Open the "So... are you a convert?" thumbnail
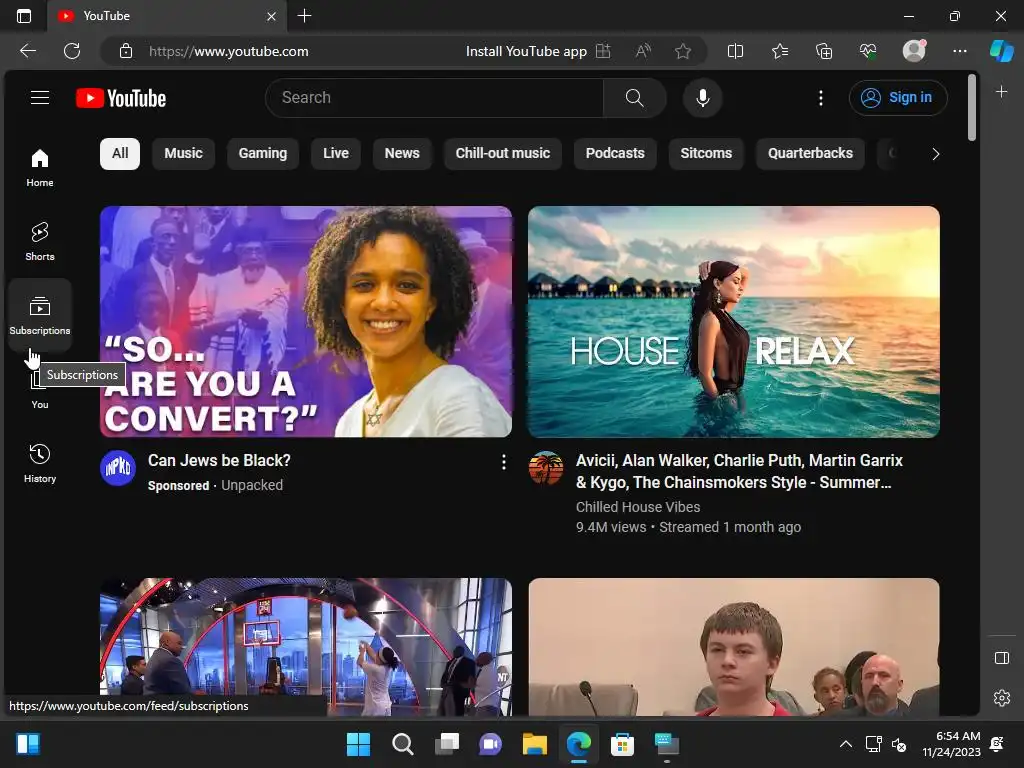Image resolution: width=1024 pixels, height=768 pixels. [306, 322]
